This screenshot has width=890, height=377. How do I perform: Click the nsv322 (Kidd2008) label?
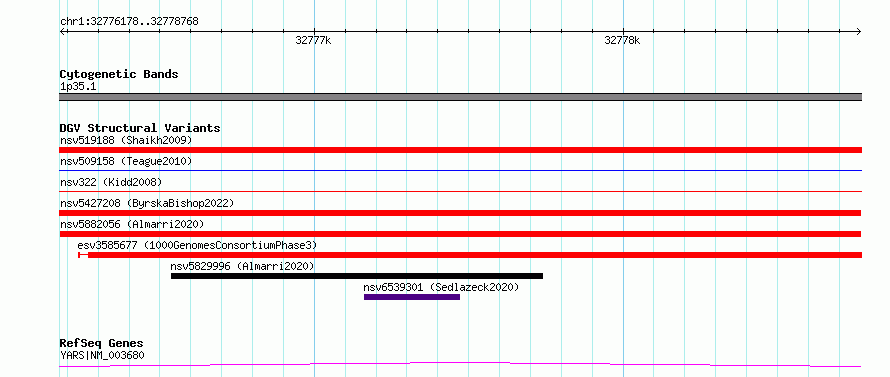(111, 182)
